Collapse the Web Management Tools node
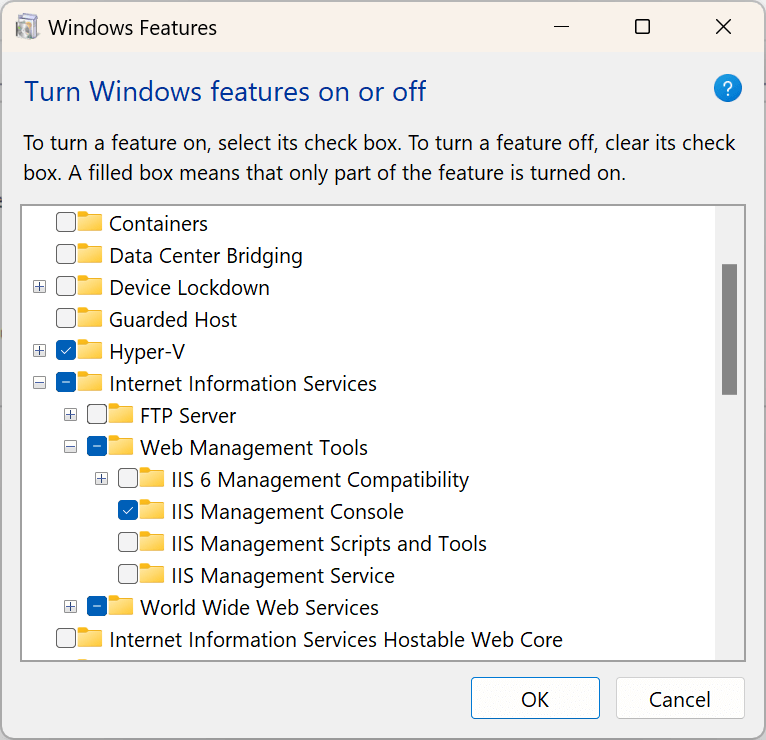The image size is (766, 740). point(70,447)
